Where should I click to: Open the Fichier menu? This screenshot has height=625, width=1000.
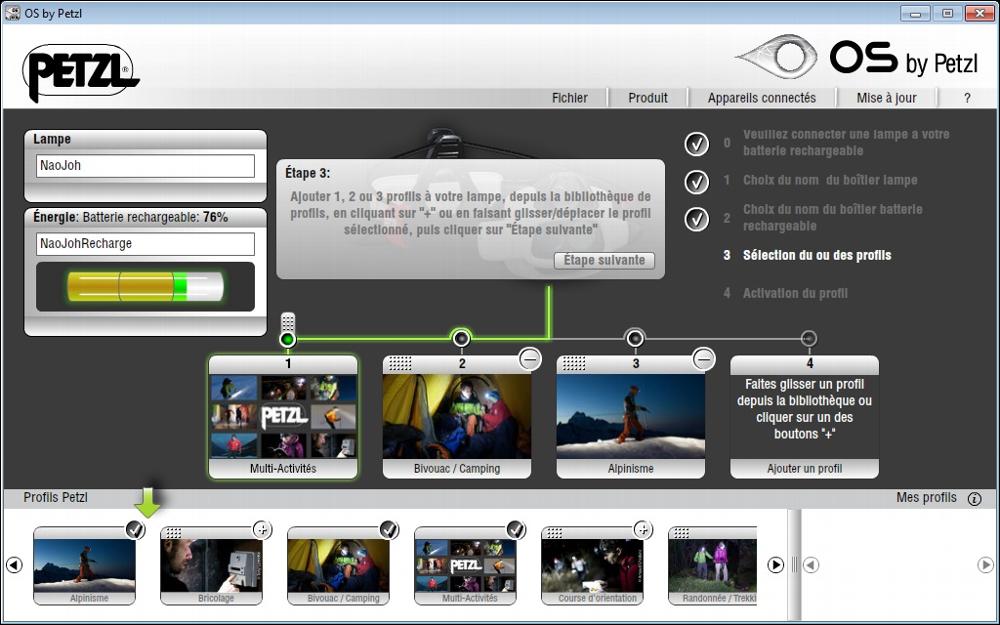570,97
